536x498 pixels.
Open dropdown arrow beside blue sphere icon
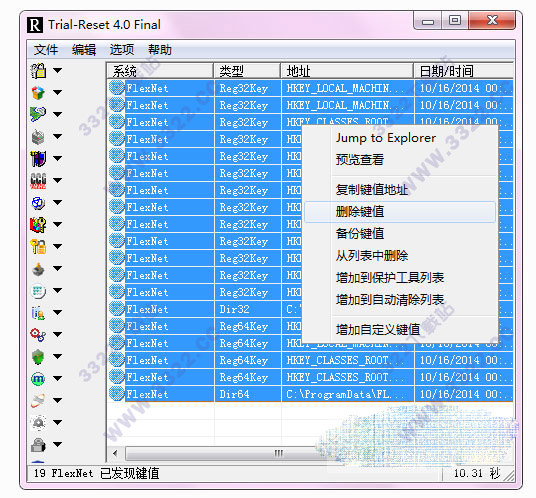click(57, 202)
